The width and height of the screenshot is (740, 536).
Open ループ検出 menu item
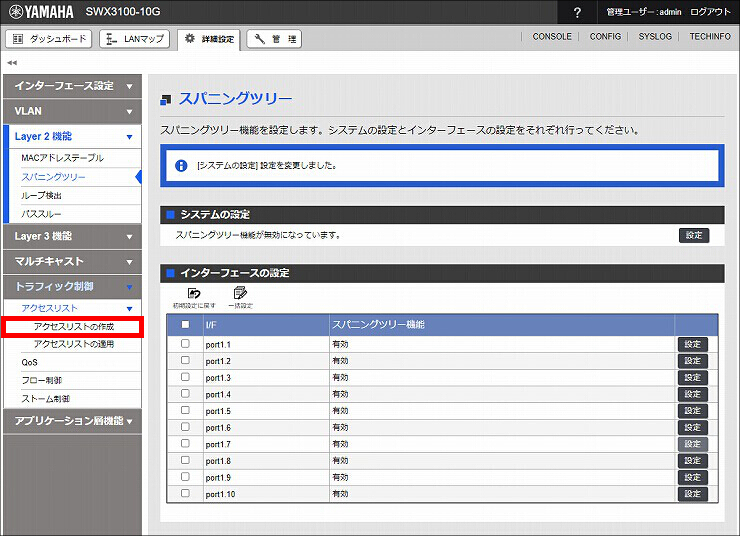(x=75, y=195)
